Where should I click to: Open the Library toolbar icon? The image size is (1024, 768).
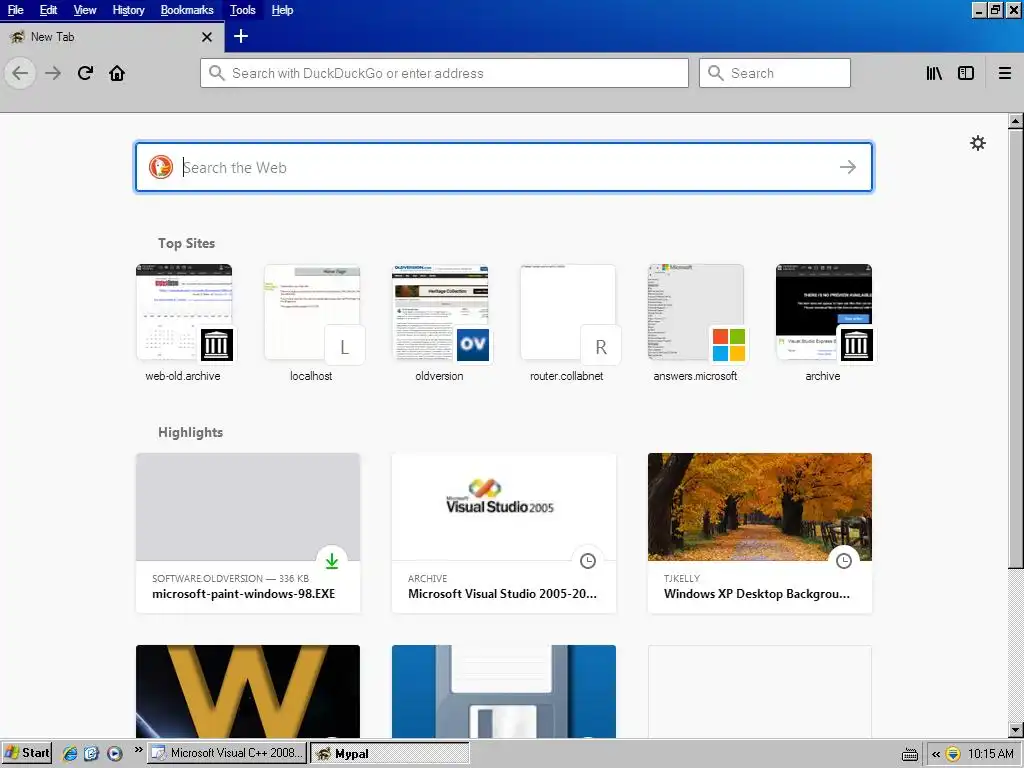[934, 73]
